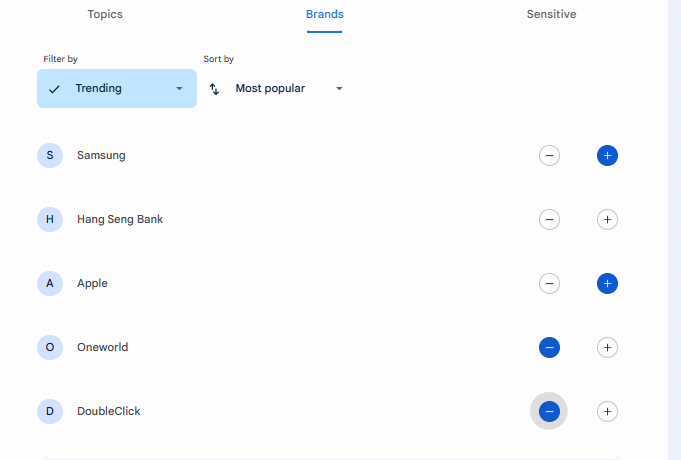Click the Hang Seng Bank avatar icon
This screenshot has width=681, height=460.
point(50,219)
